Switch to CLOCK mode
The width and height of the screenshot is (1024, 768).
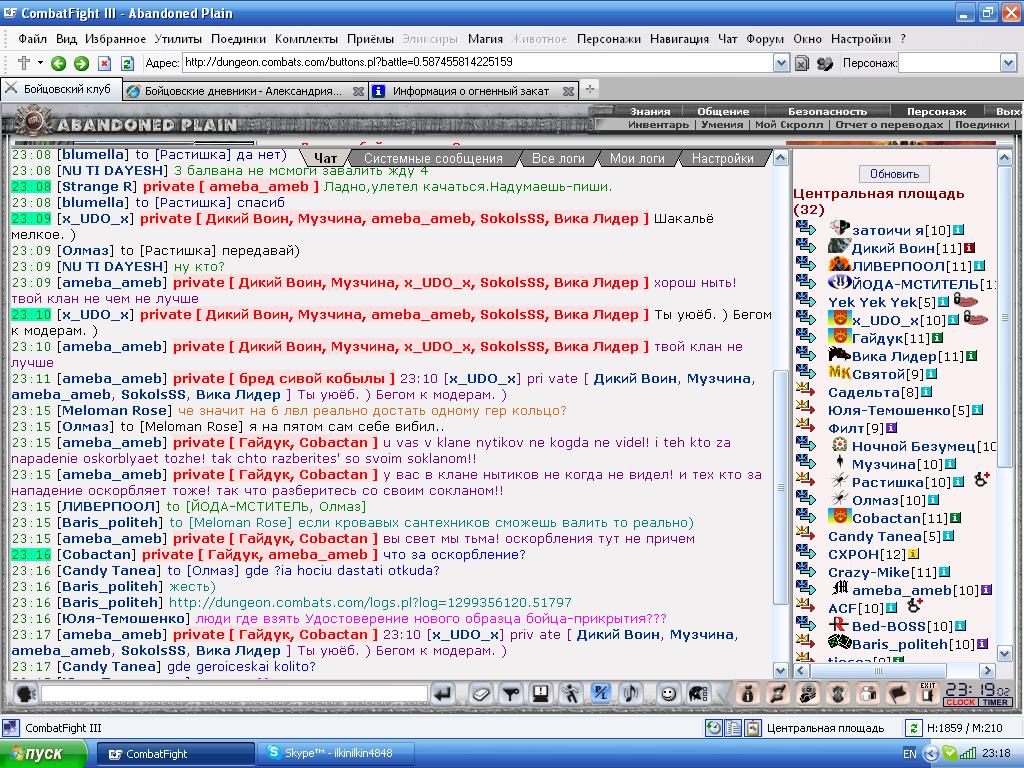point(960,702)
